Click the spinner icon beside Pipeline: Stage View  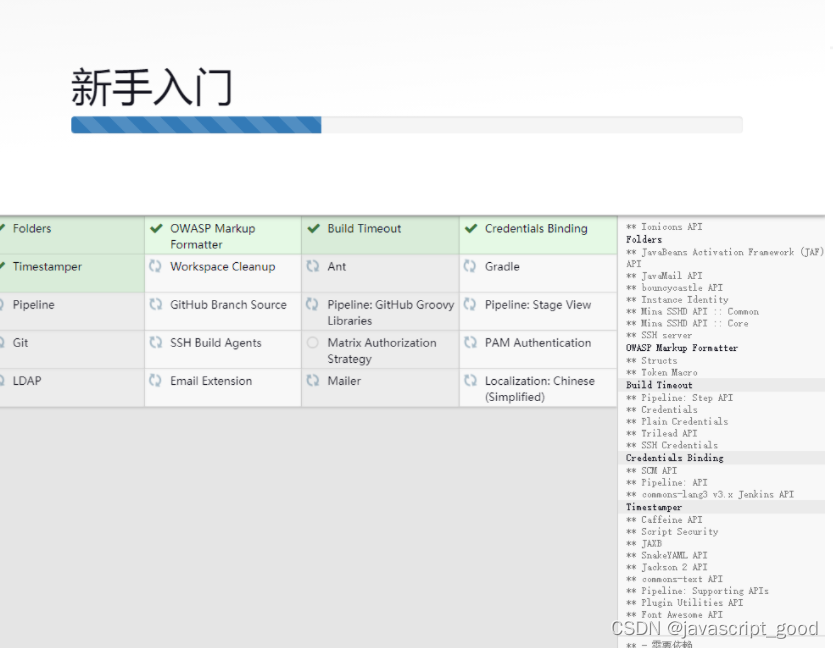pos(470,304)
